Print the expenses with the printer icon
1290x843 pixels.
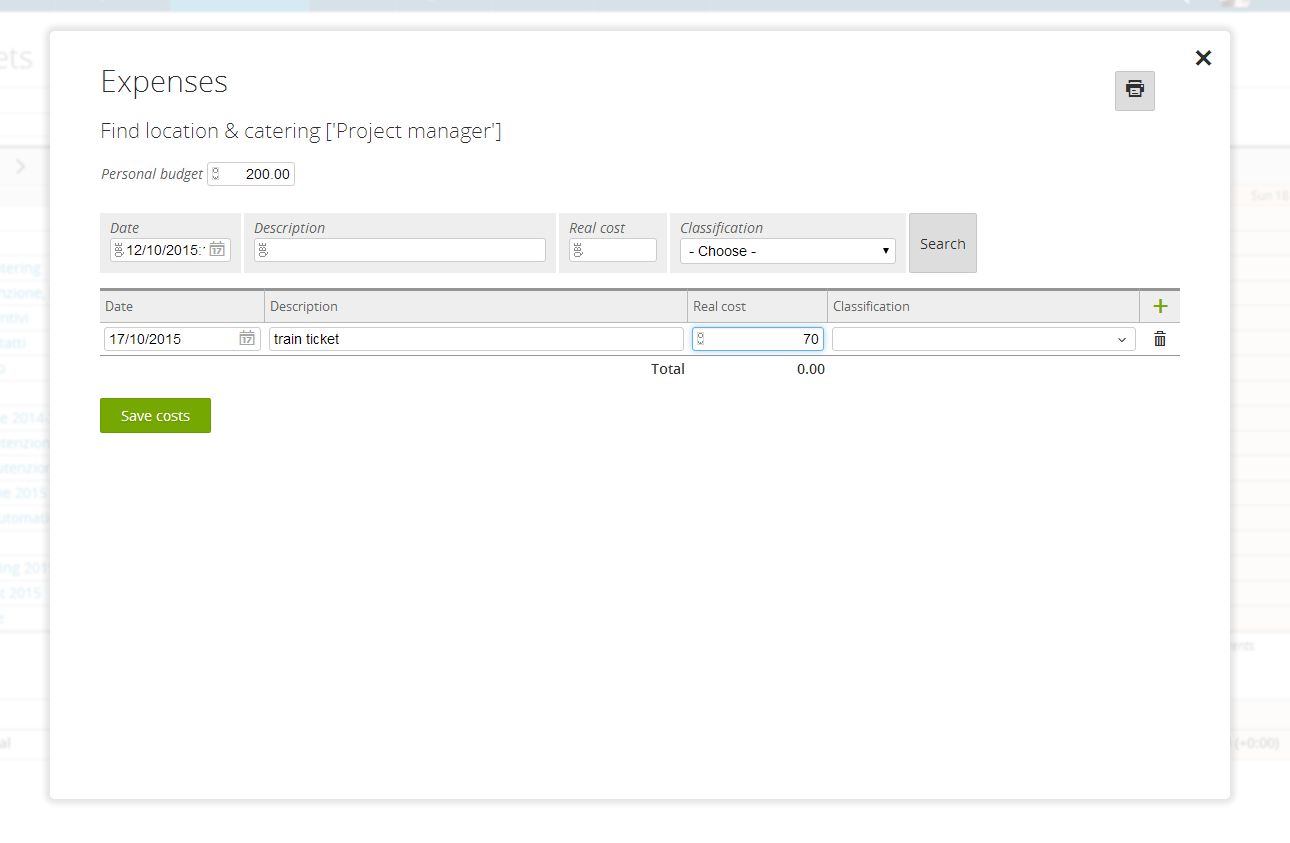point(1134,90)
